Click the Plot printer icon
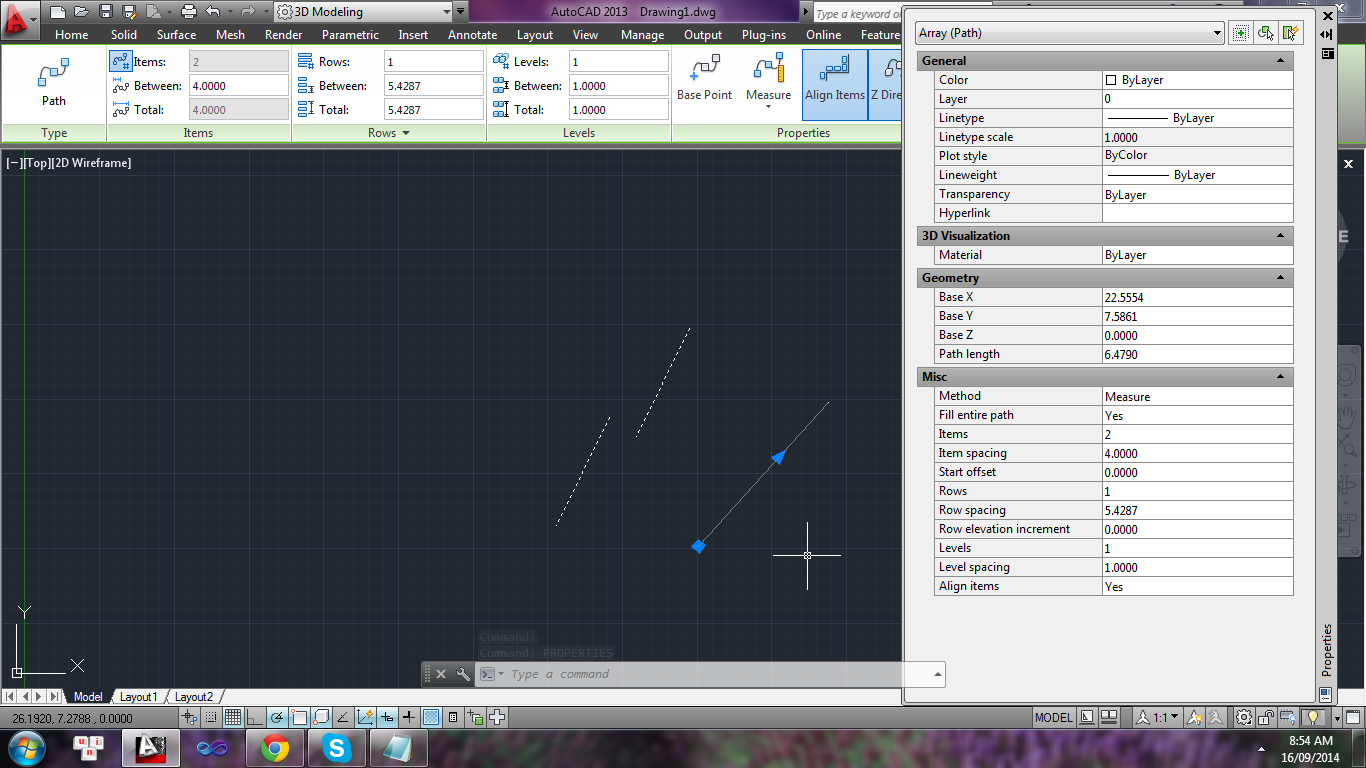 point(188,12)
